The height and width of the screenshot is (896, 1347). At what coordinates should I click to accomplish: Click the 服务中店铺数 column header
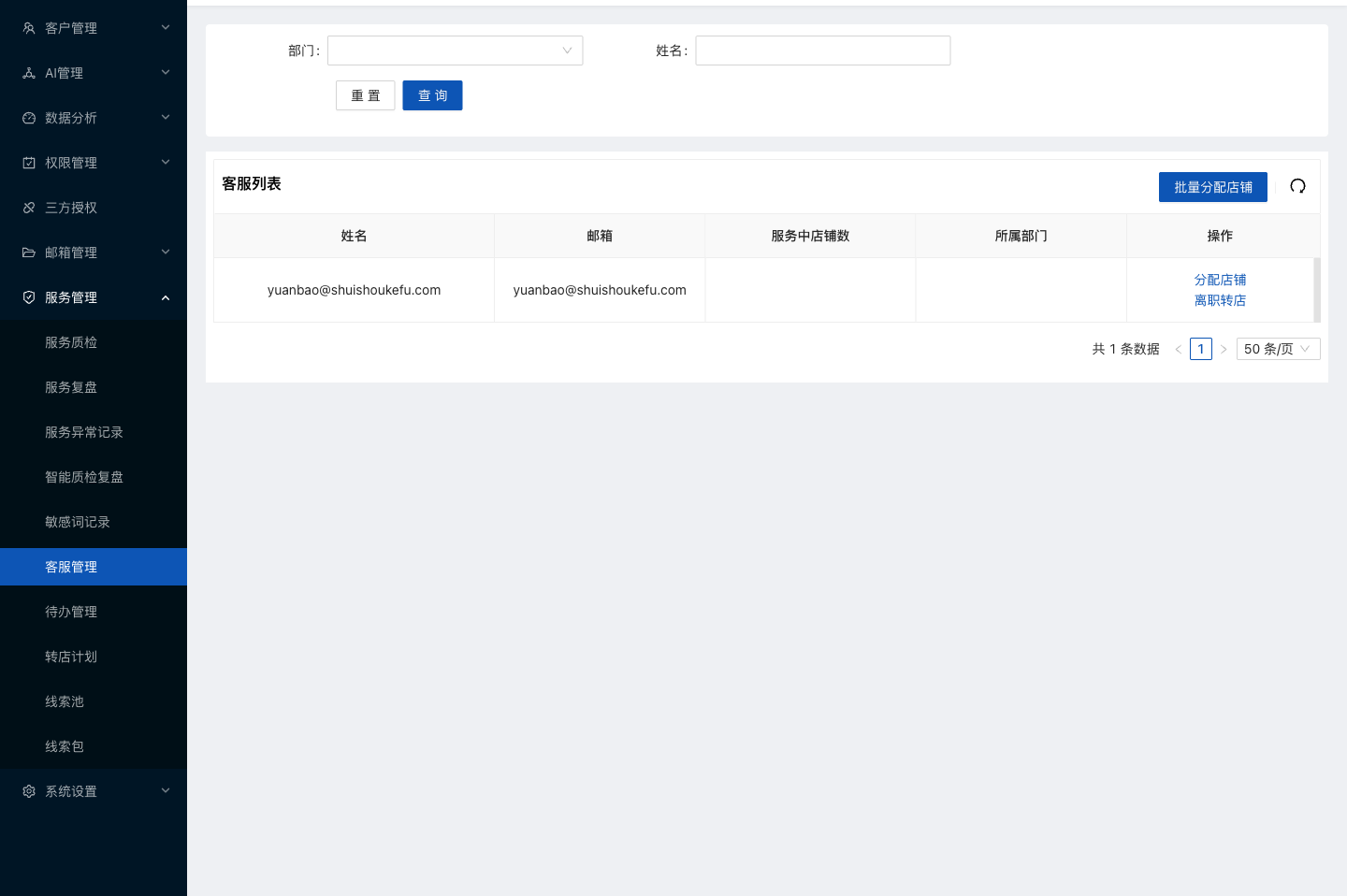(810, 236)
